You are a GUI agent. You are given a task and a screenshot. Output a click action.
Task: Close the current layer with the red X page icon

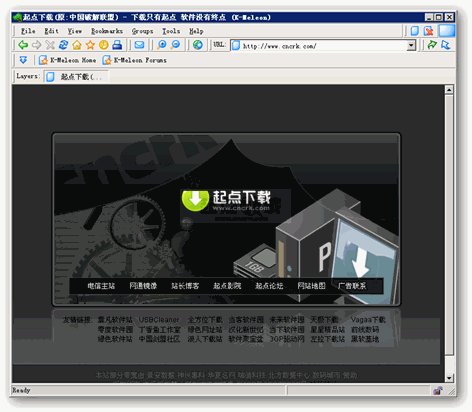(428, 31)
